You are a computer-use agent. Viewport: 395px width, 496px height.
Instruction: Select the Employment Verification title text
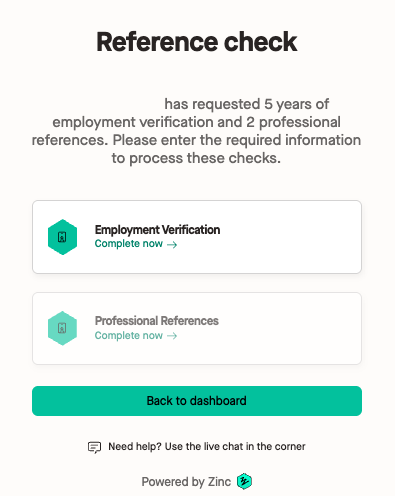(x=157, y=230)
